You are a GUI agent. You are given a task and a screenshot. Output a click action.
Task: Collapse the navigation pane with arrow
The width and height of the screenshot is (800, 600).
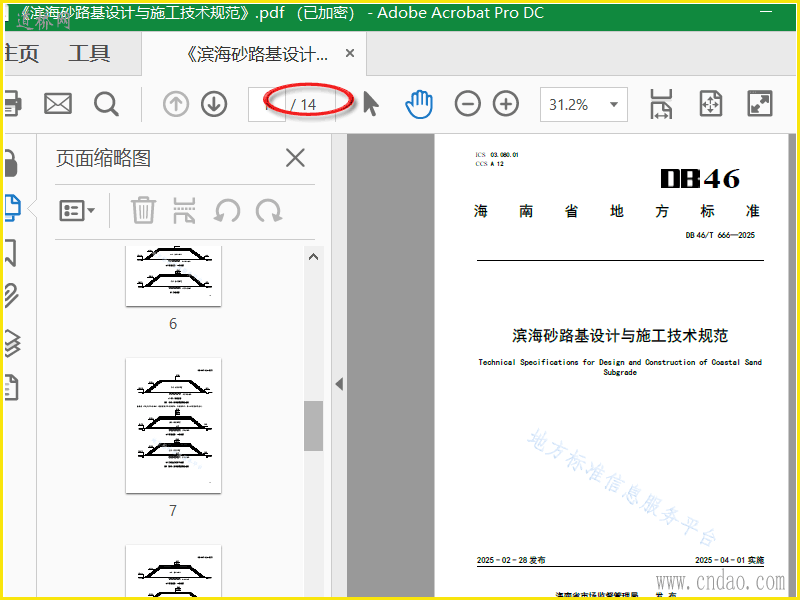tap(339, 384)
